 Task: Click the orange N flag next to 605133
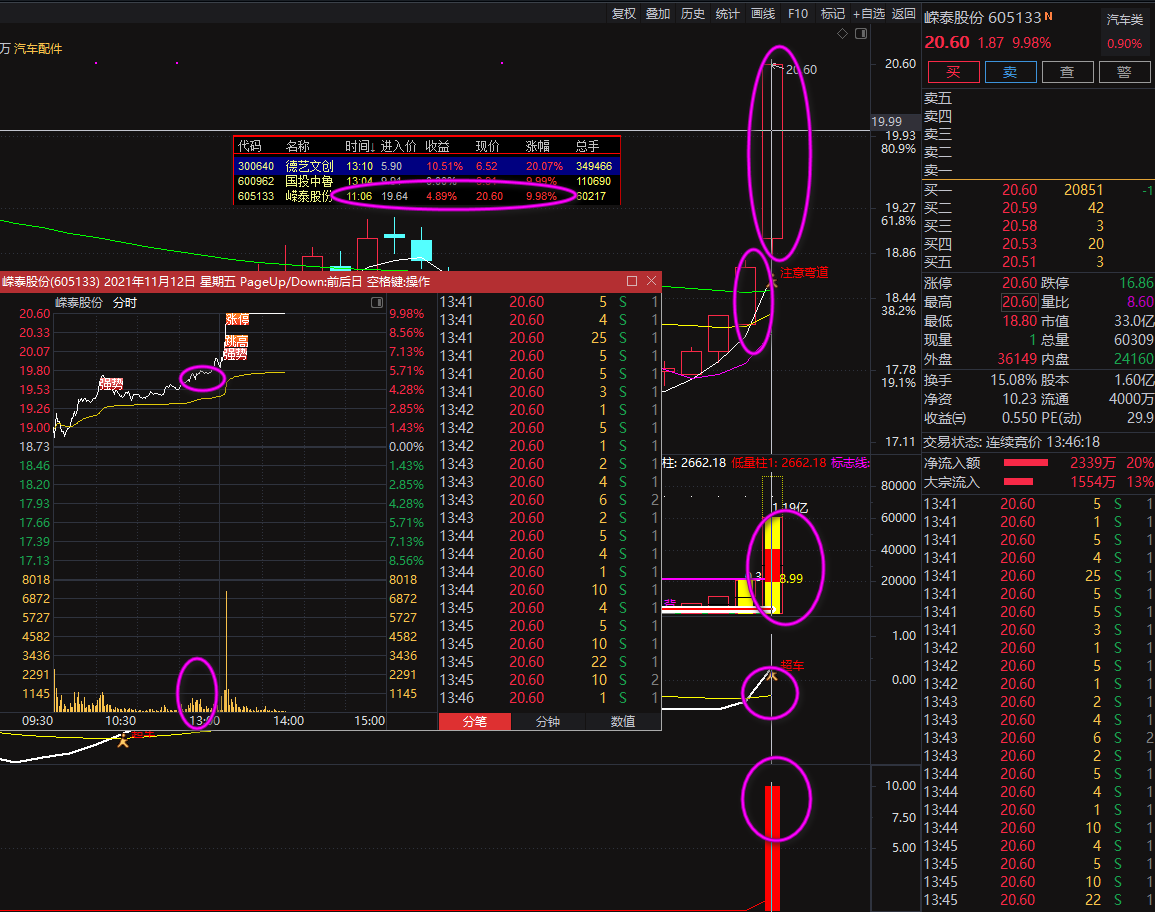pos(1048,15)
